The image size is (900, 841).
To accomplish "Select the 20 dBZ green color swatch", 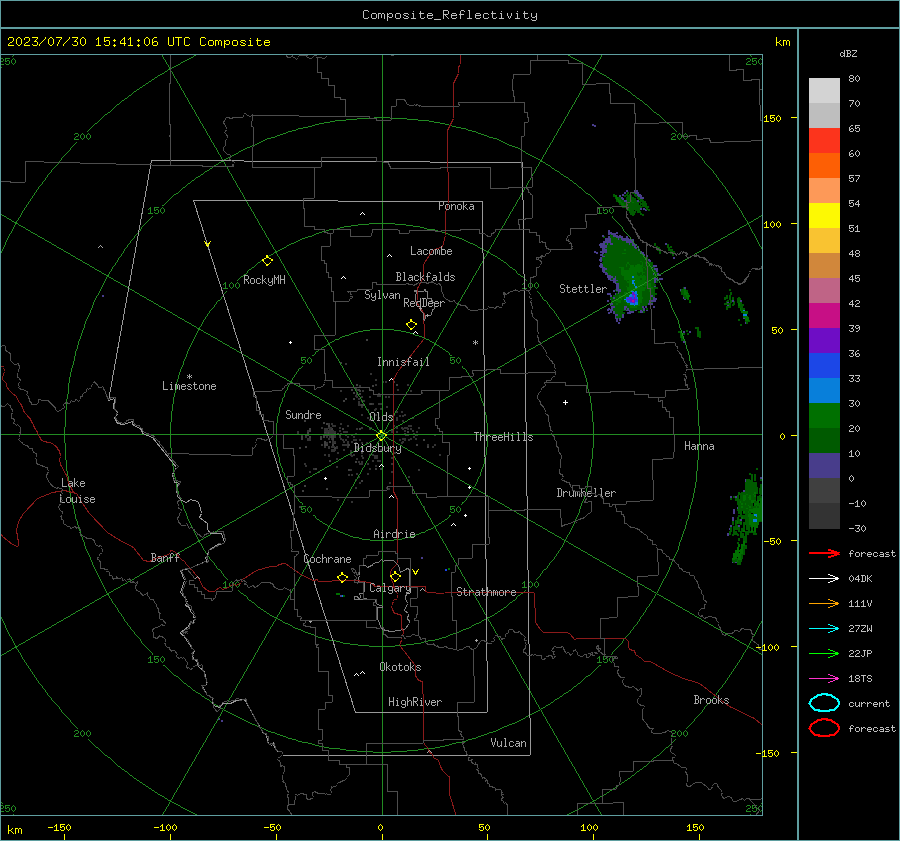I will click(824, 416).
